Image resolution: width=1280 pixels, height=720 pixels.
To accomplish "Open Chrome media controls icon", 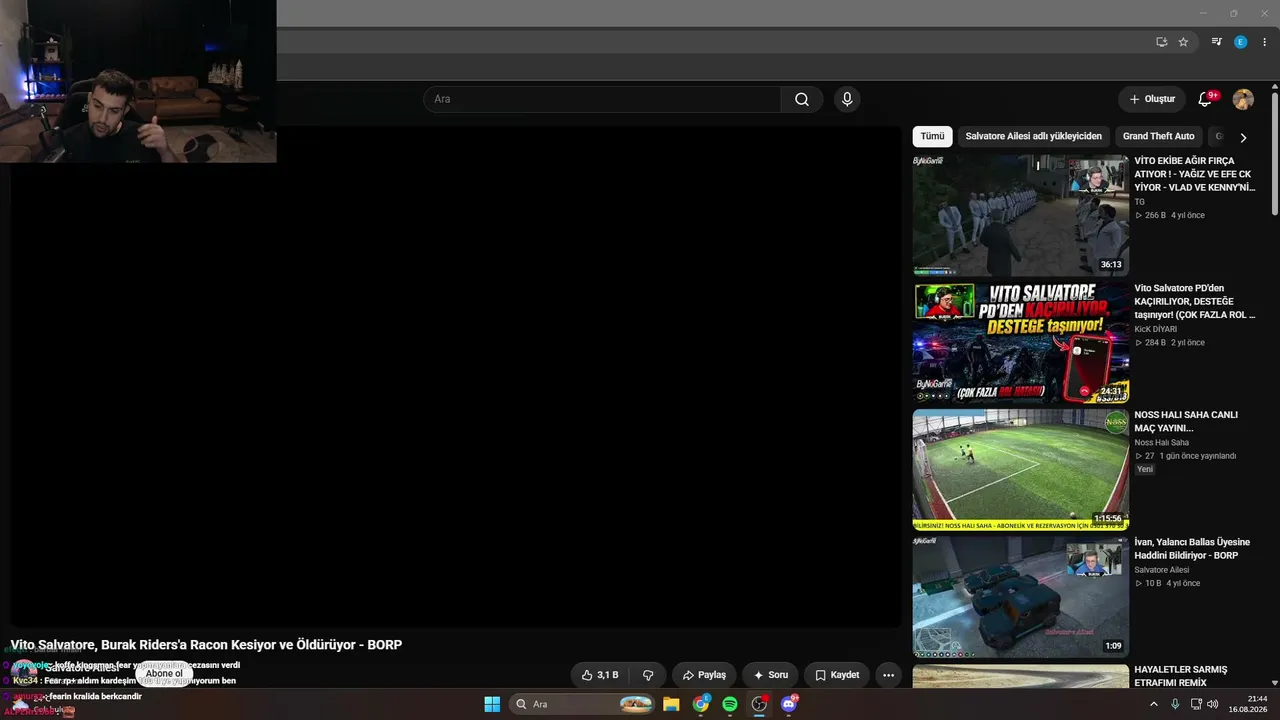I will [x=1216, y=42].
